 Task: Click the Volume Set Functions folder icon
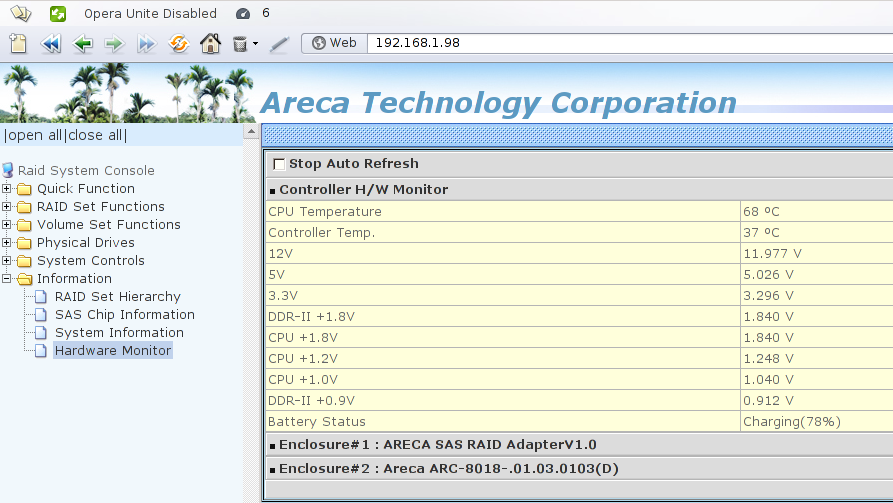tap(24, 225)
